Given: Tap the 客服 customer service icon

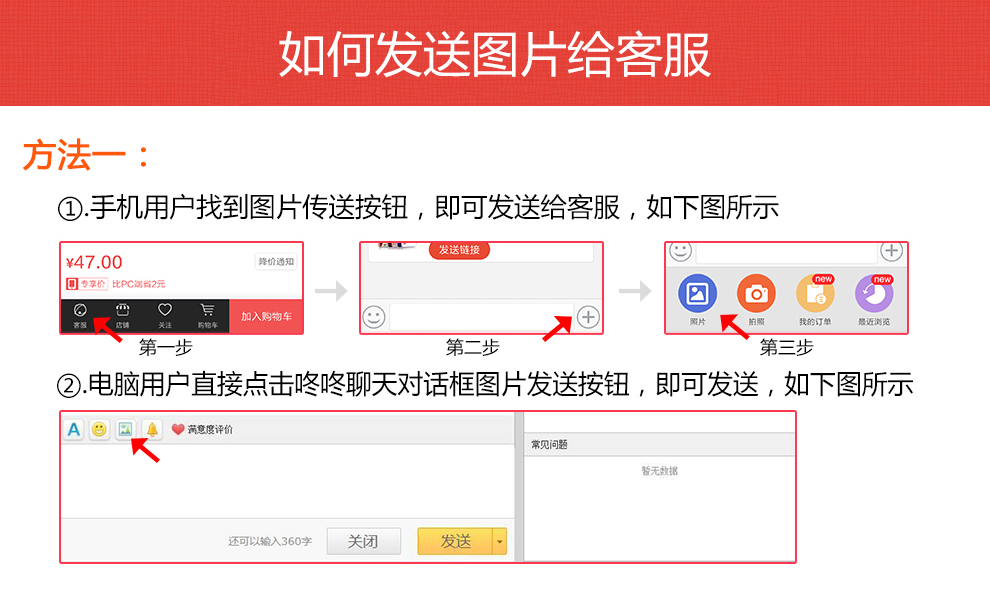Looking at the screenshot, I should [x=80, y=314].
